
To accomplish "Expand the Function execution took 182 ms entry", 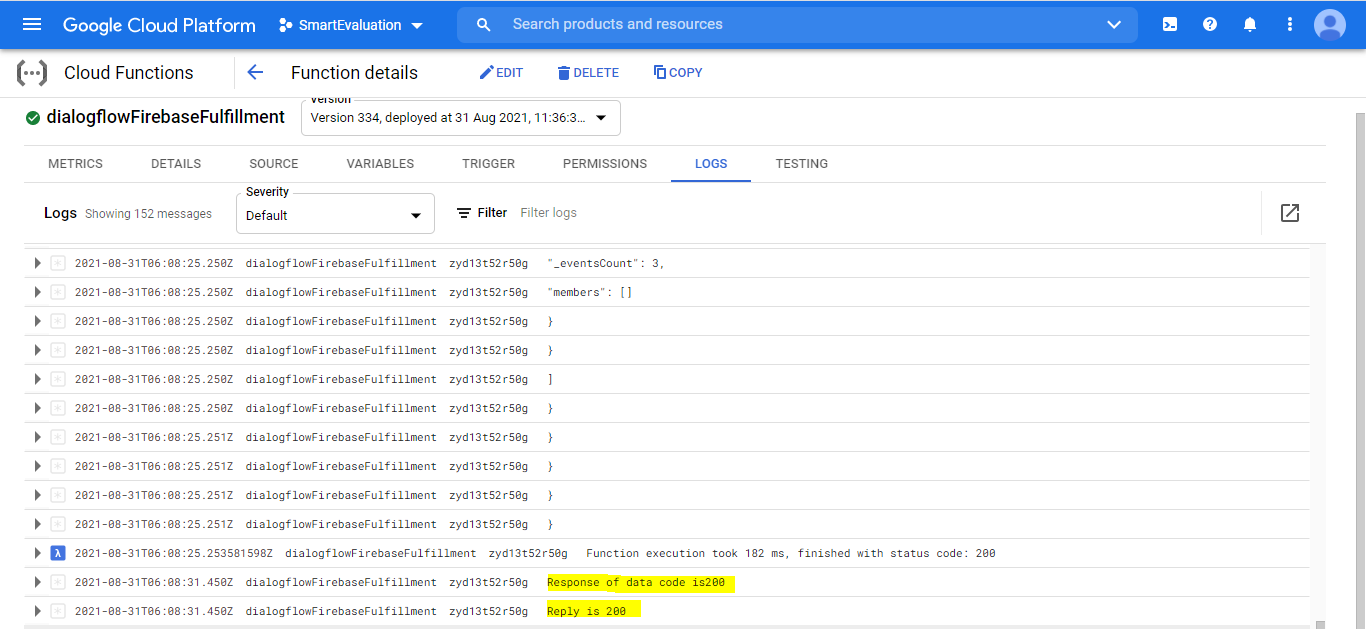I will click(38, 553).
